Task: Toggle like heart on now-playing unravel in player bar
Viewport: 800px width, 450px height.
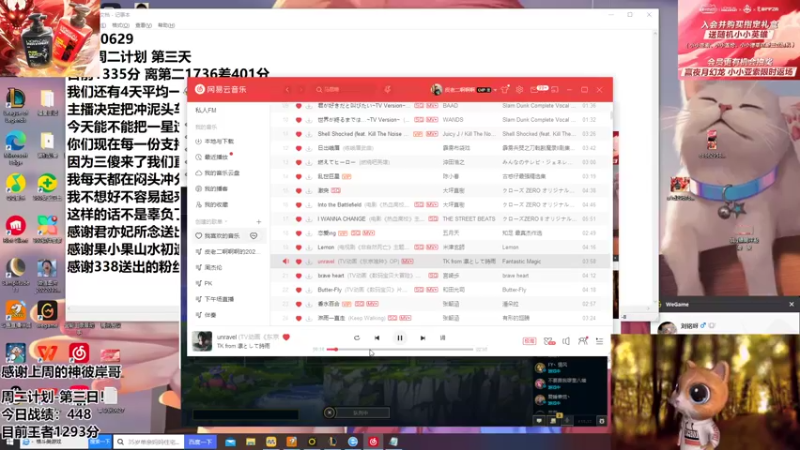Action: click(286, 337)
